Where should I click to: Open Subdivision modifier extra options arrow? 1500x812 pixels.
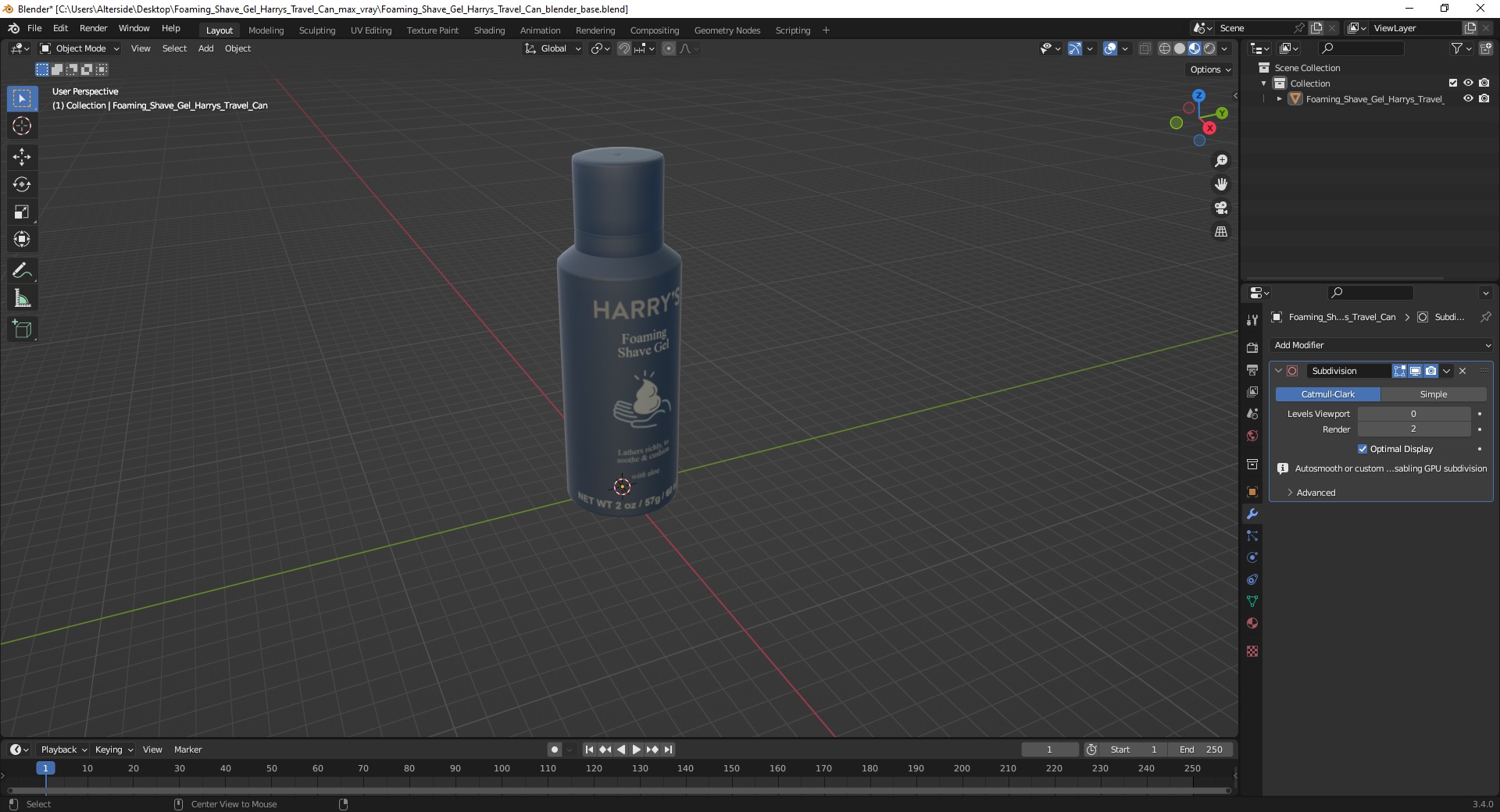[1446, 371]
